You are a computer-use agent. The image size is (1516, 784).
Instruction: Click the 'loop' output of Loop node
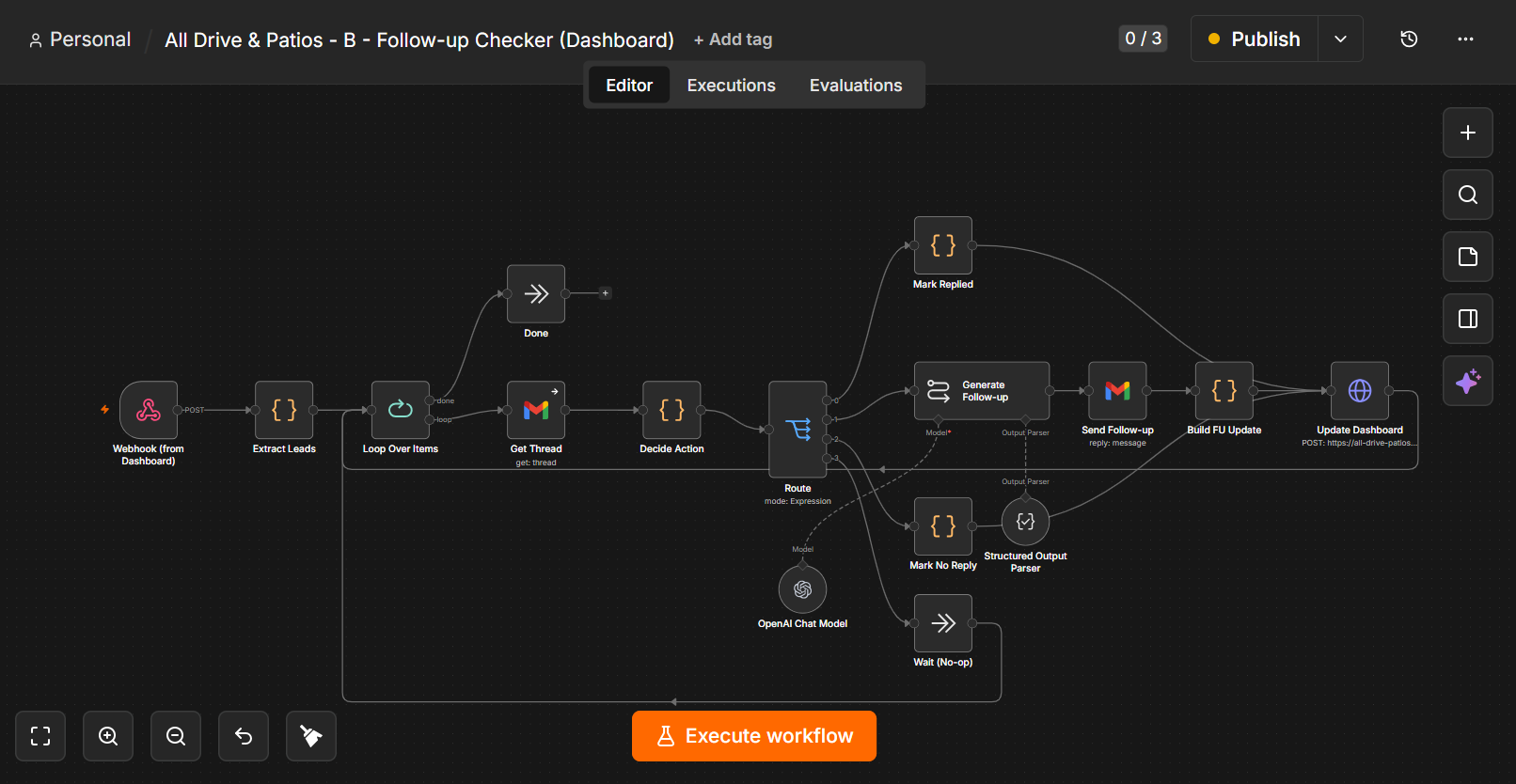[x=431, y=419]
